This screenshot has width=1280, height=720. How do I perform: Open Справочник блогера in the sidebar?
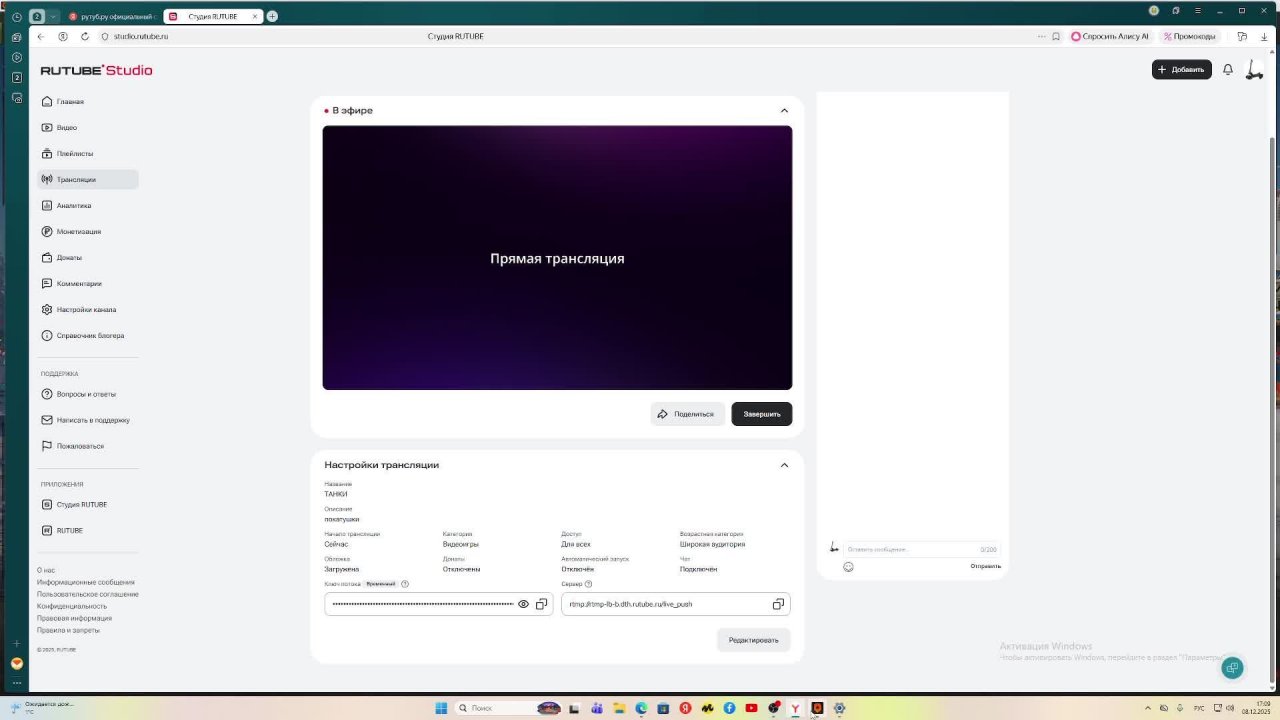tap(88, 336)
